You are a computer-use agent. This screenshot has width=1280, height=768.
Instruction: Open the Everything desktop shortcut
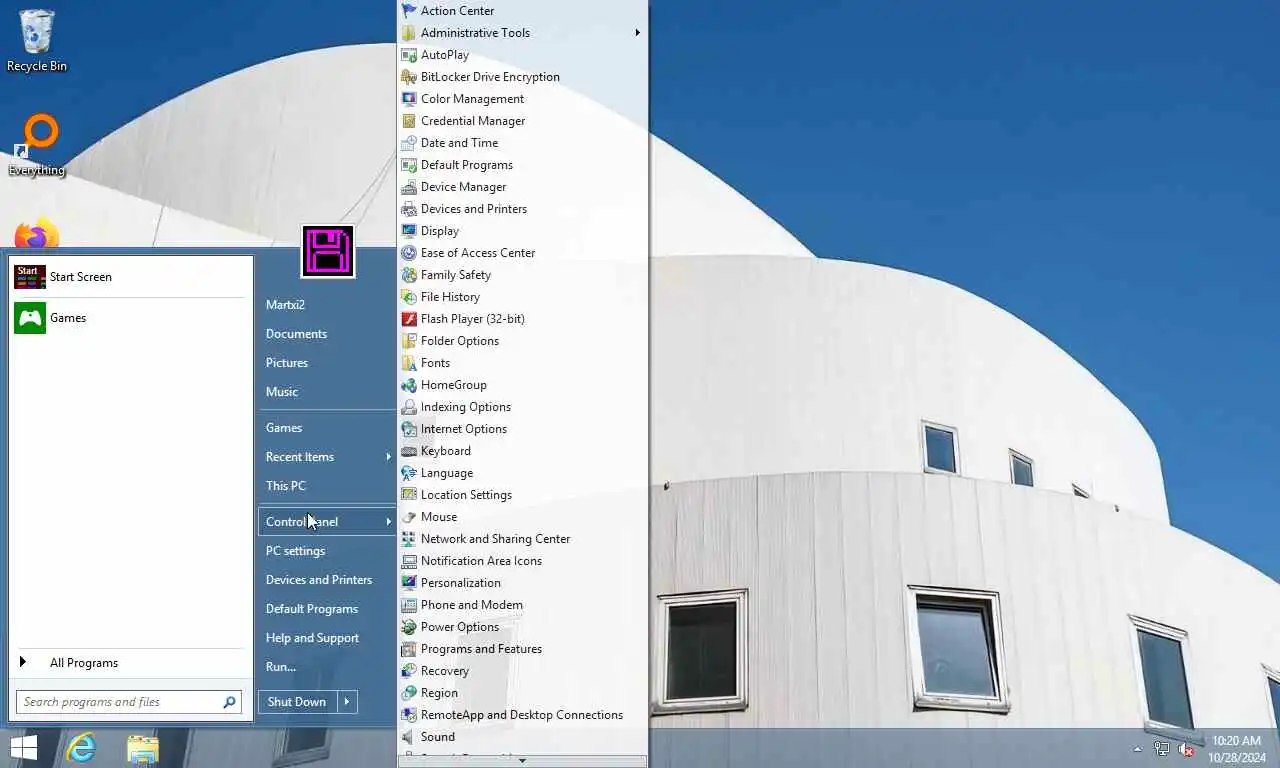pyautogui.click(x=37, y=146)
